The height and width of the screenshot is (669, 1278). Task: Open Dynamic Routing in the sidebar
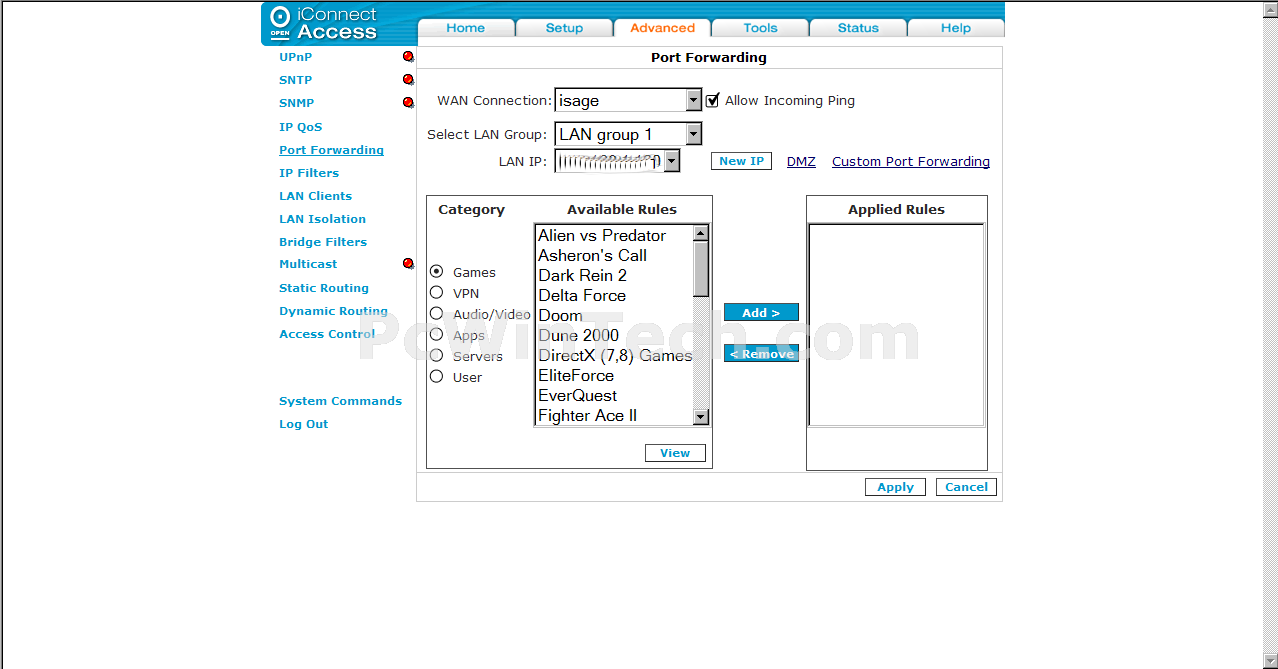333,311
